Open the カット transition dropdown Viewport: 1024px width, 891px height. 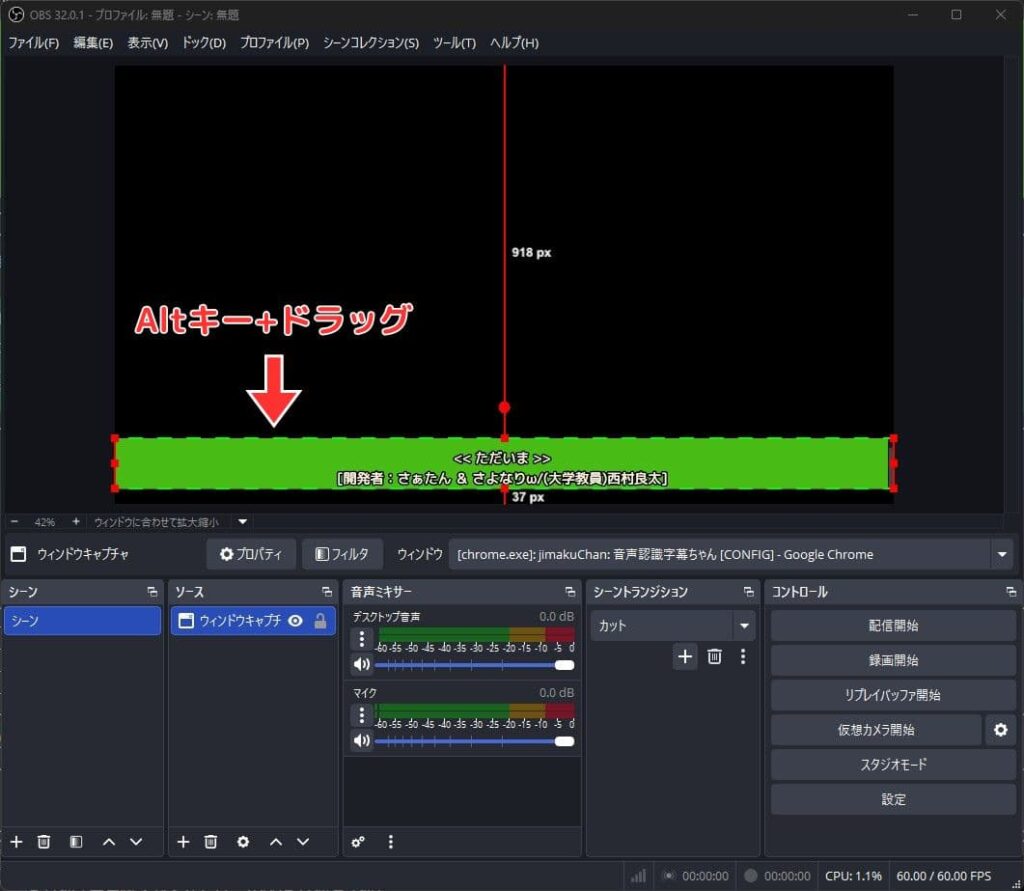pos(743,626)
